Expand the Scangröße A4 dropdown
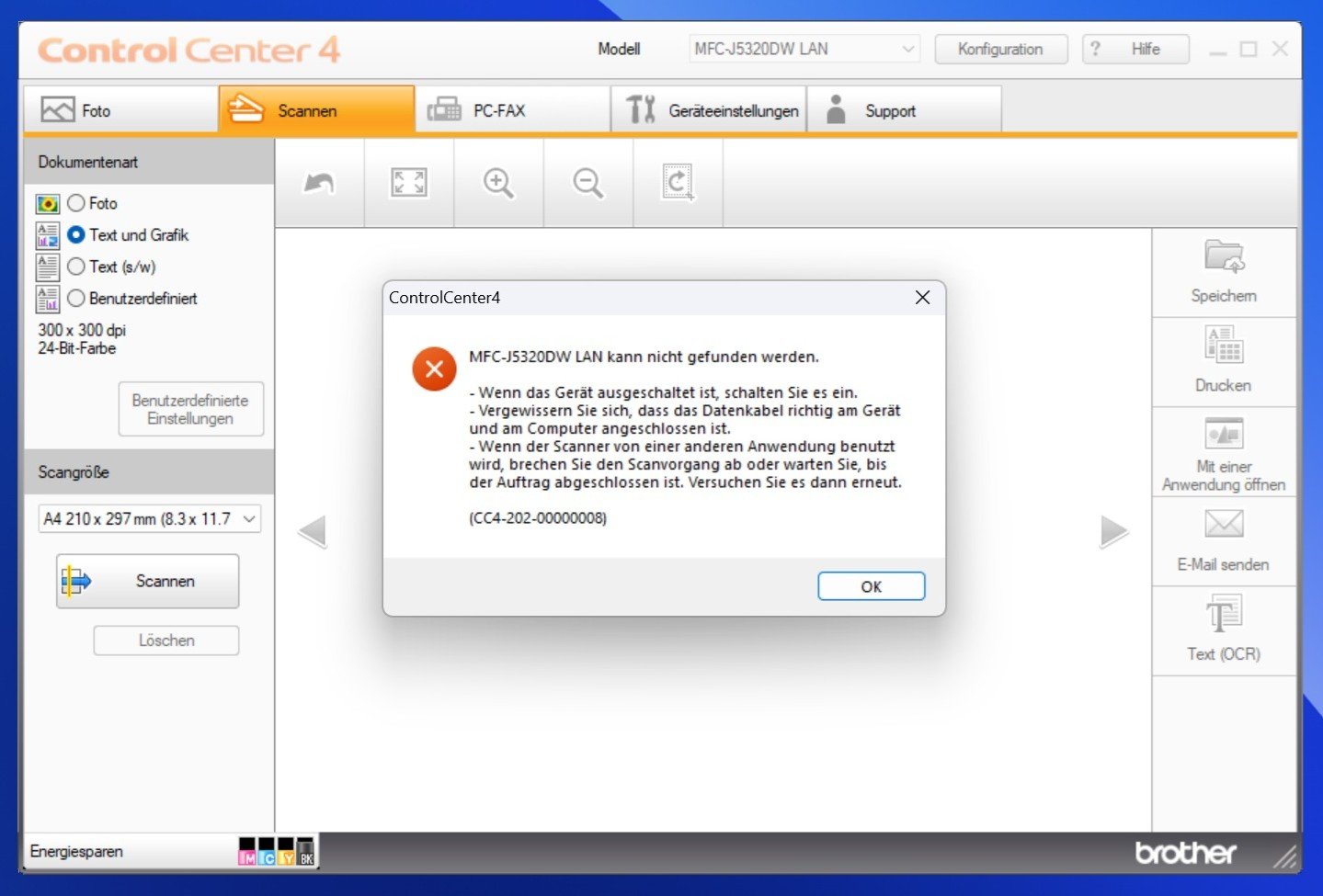This screenshot has height=896, width=1323. point(150,518)
